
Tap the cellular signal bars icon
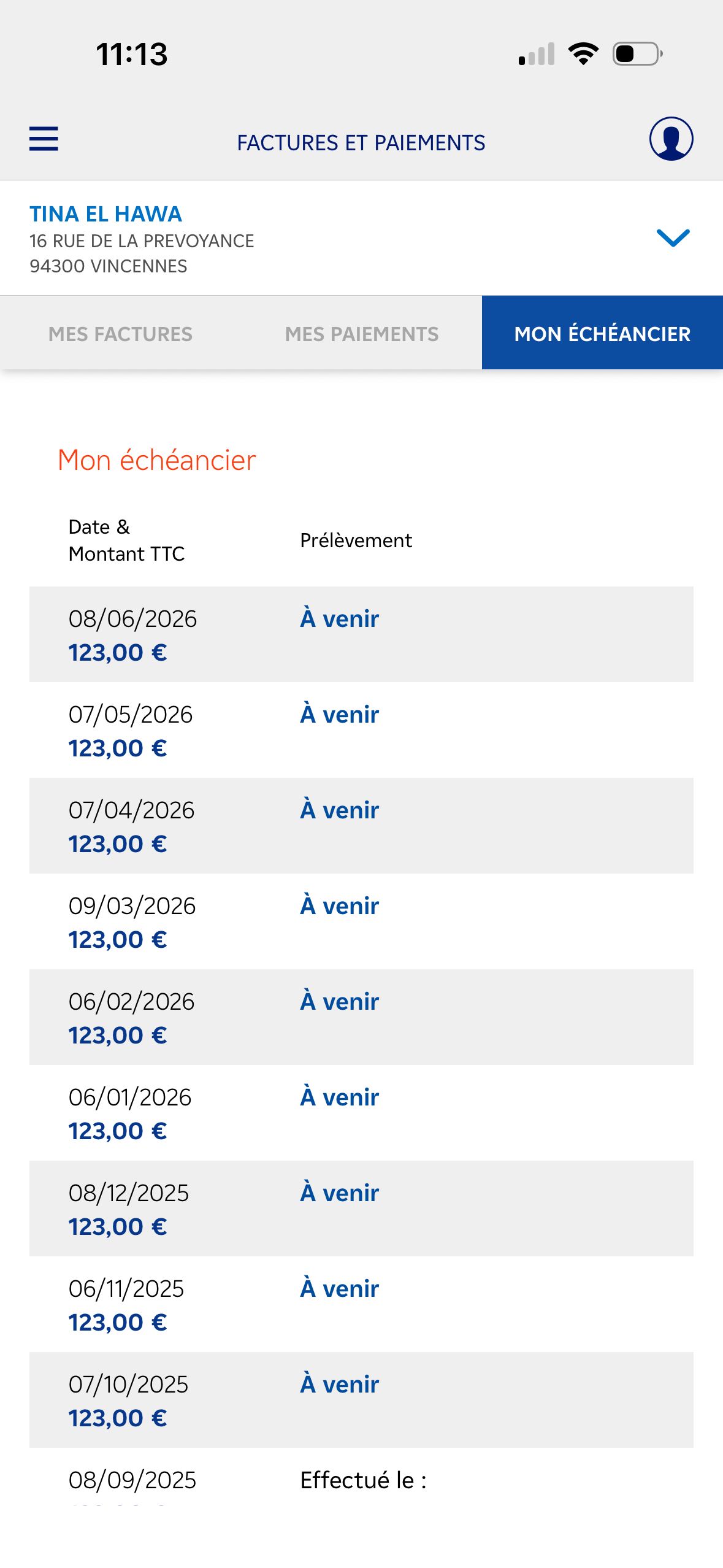tap(537, 54)
